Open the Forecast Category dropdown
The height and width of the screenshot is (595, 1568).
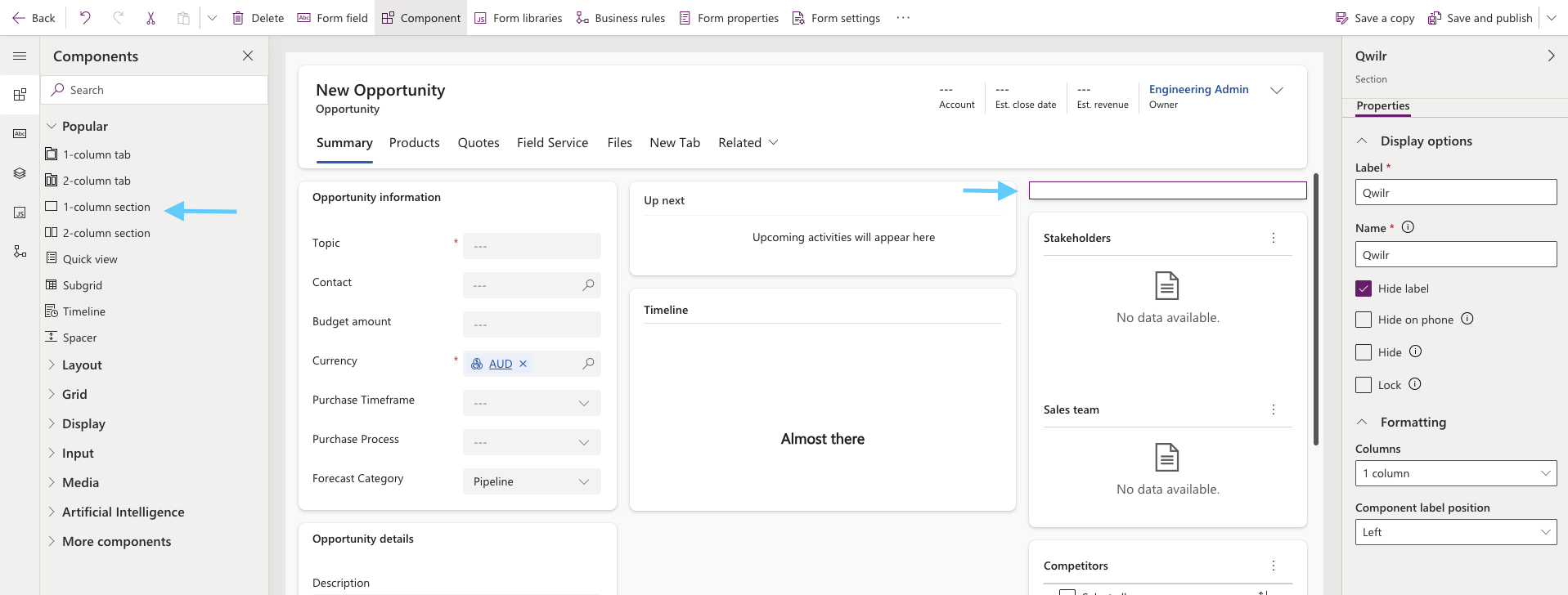[532, 481]
